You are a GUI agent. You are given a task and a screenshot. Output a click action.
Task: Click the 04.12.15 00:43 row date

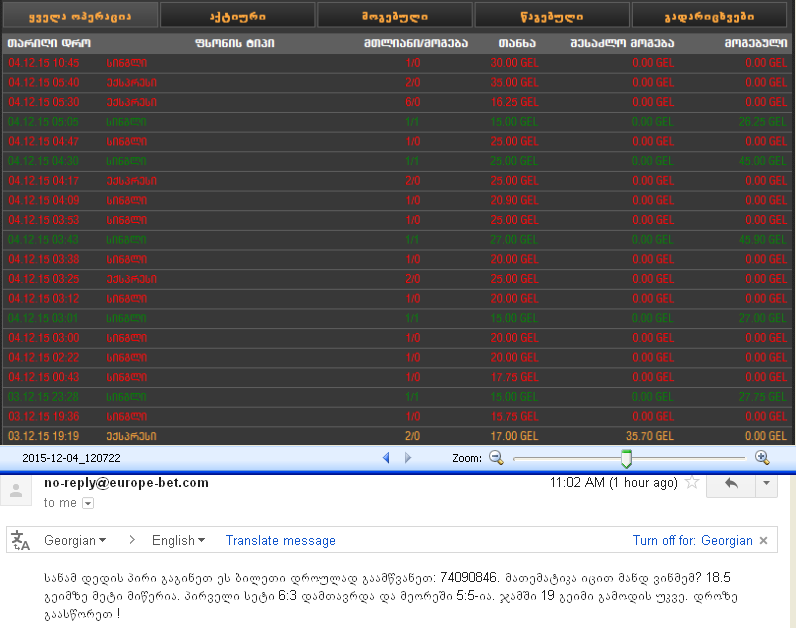[x=44, y=377]
